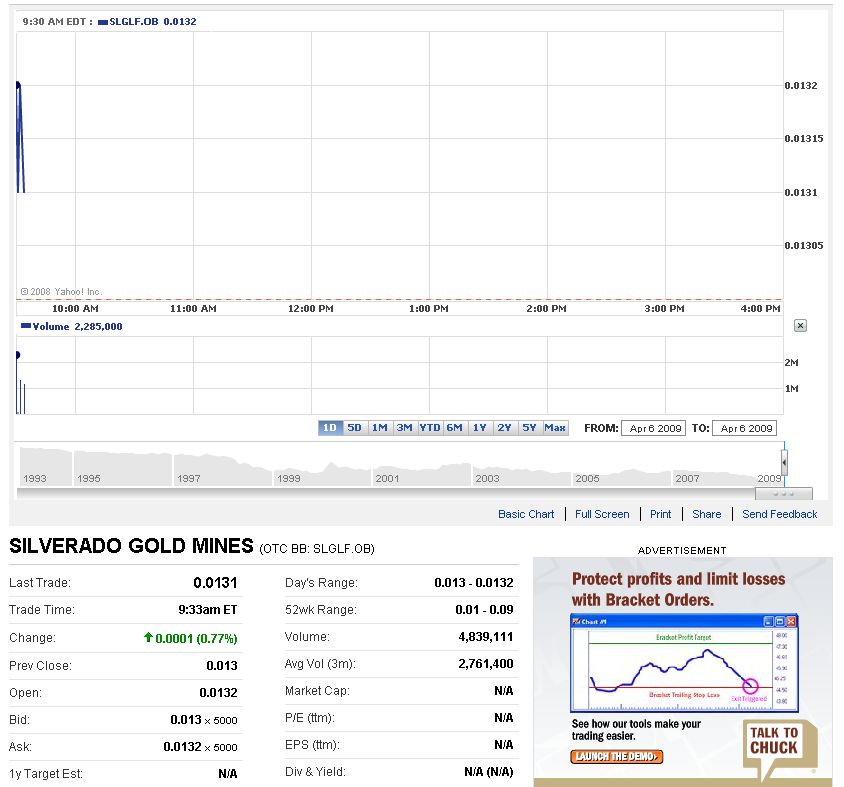
Task: View the 6M chart
Action: (x=454, y=427)
